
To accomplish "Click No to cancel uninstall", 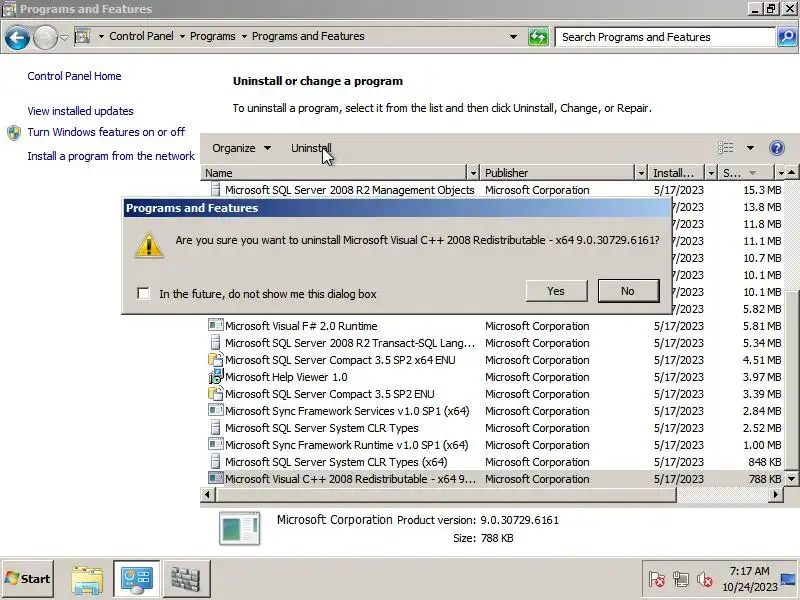I will tap(628, 291).
